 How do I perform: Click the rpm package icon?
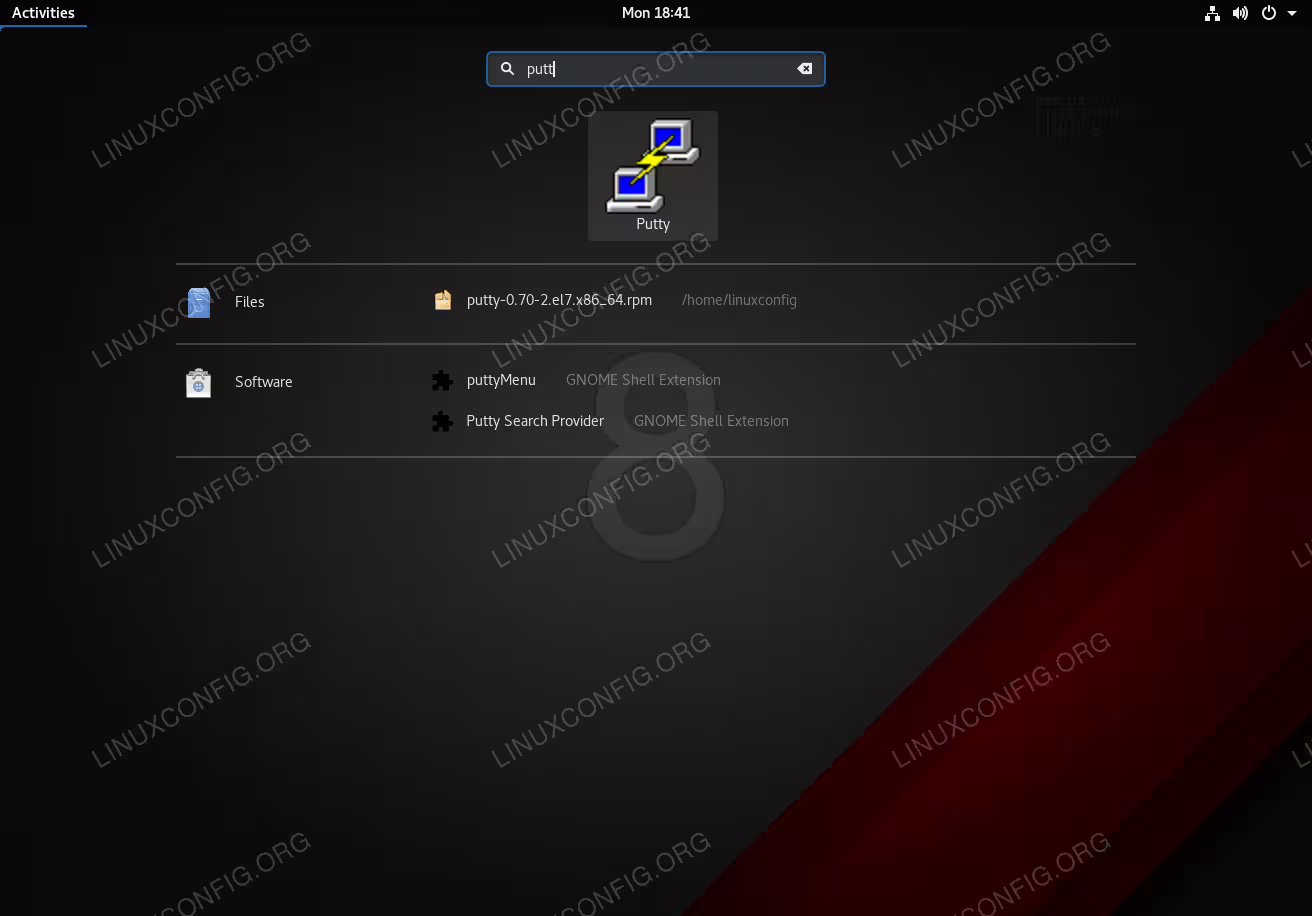click(x=443, y=300)
